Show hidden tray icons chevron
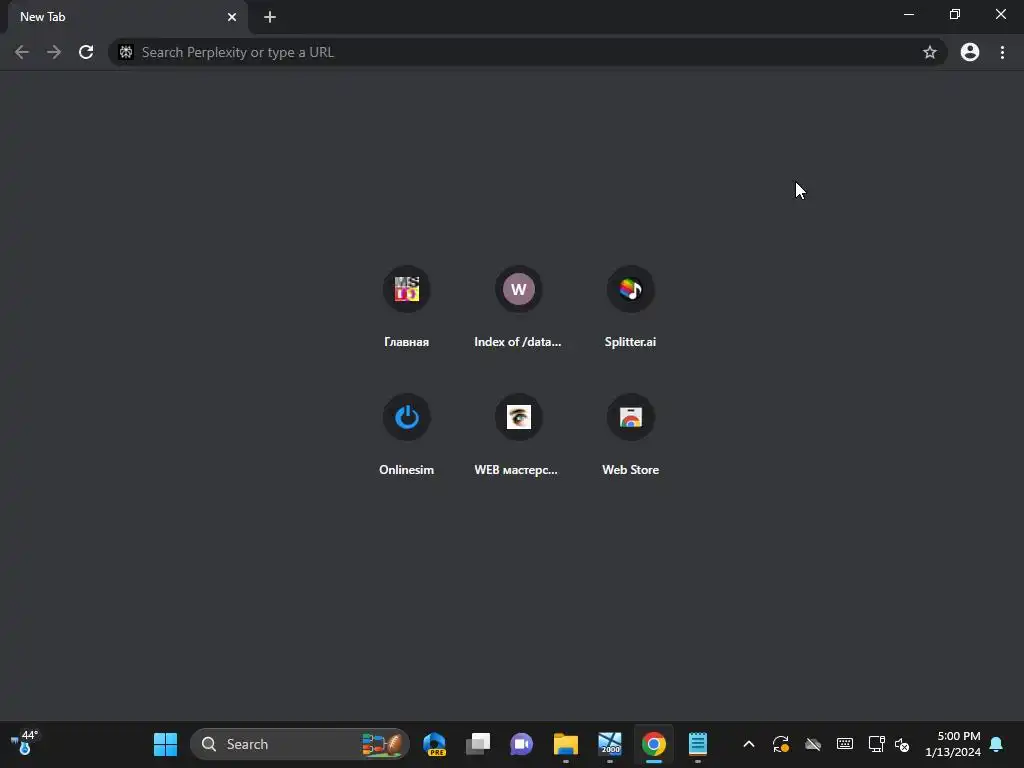1024x768 pixels. coord(749,744)
